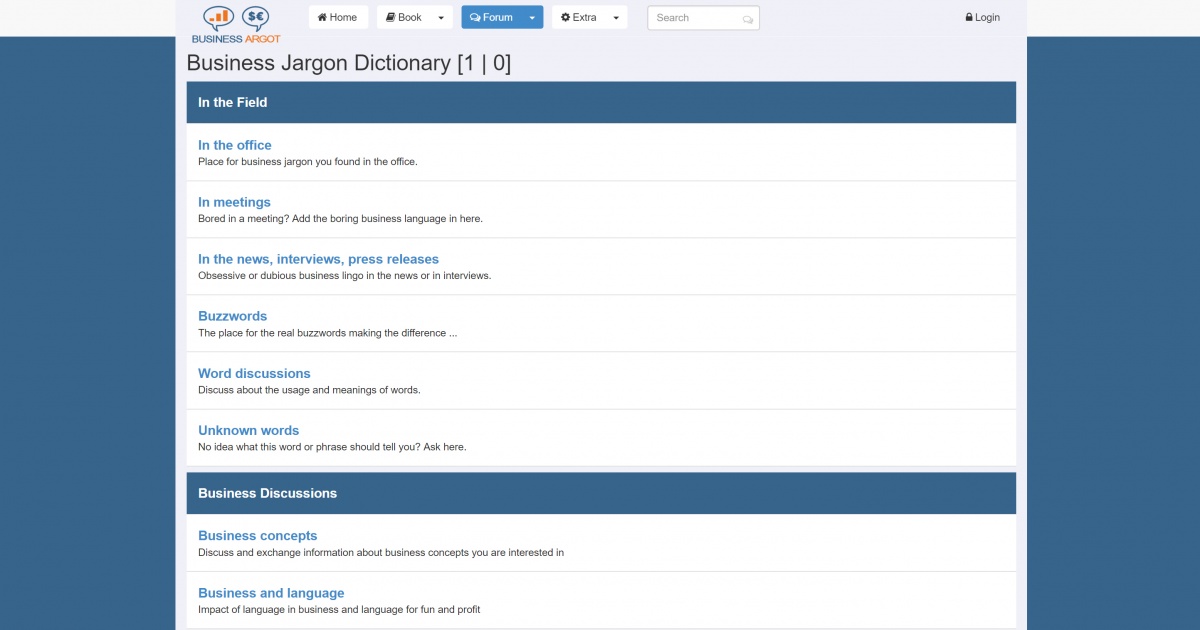Viewport: 1200px width, 630px height.
Task: Click the 'In the Field' category header
Action: pos(232,102)
